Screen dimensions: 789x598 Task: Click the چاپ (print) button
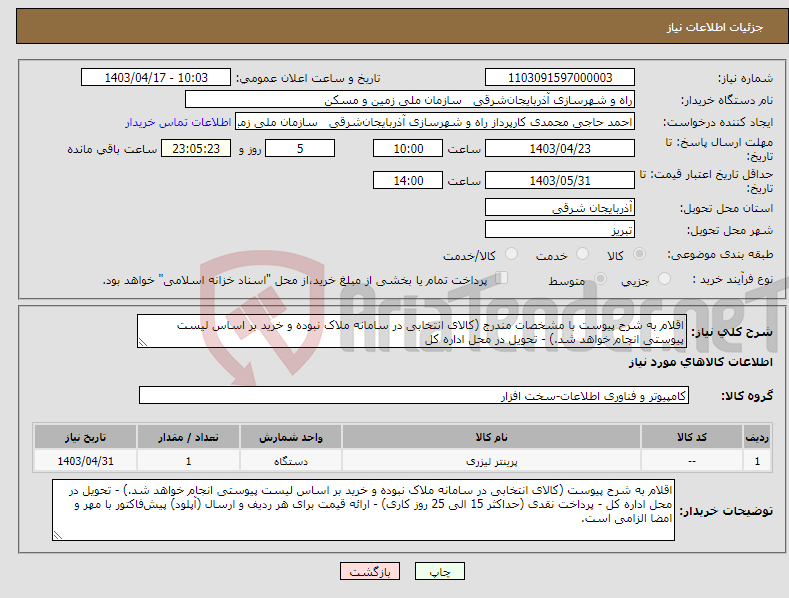439,572
